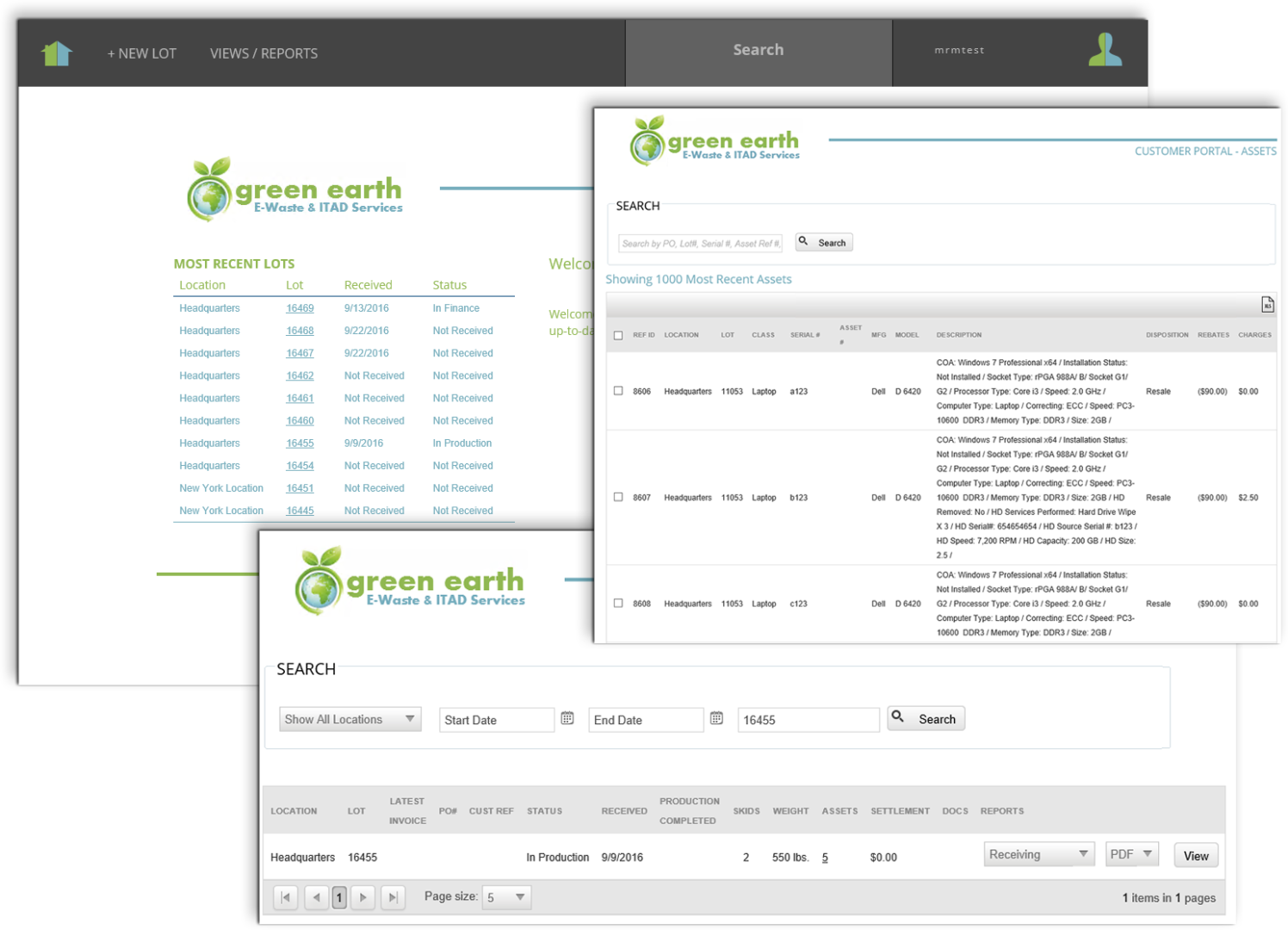The width and height of the screenshot is (1288, 930).
Task: Open the End Date calendar picker
Action: click(x=716, y=717)
